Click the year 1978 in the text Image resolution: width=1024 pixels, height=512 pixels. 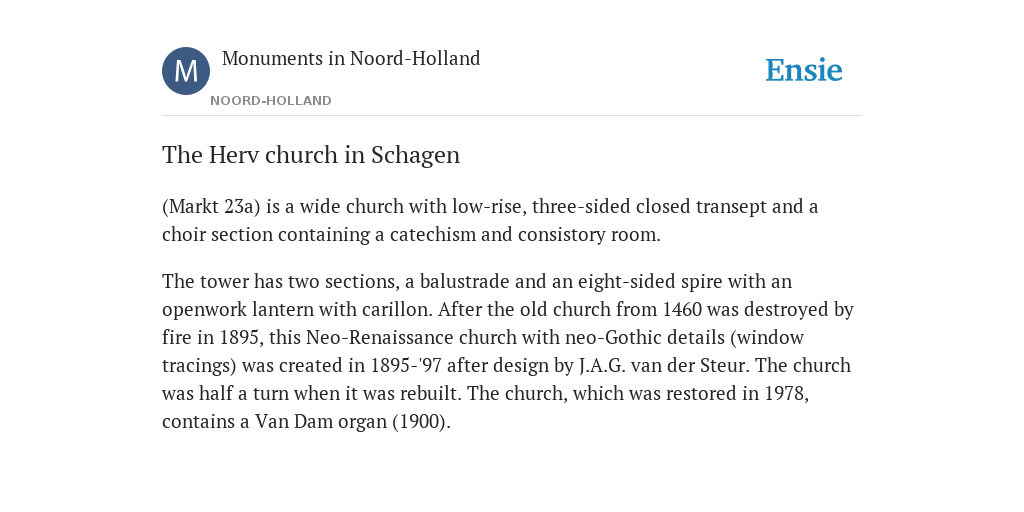pos(786,393)
